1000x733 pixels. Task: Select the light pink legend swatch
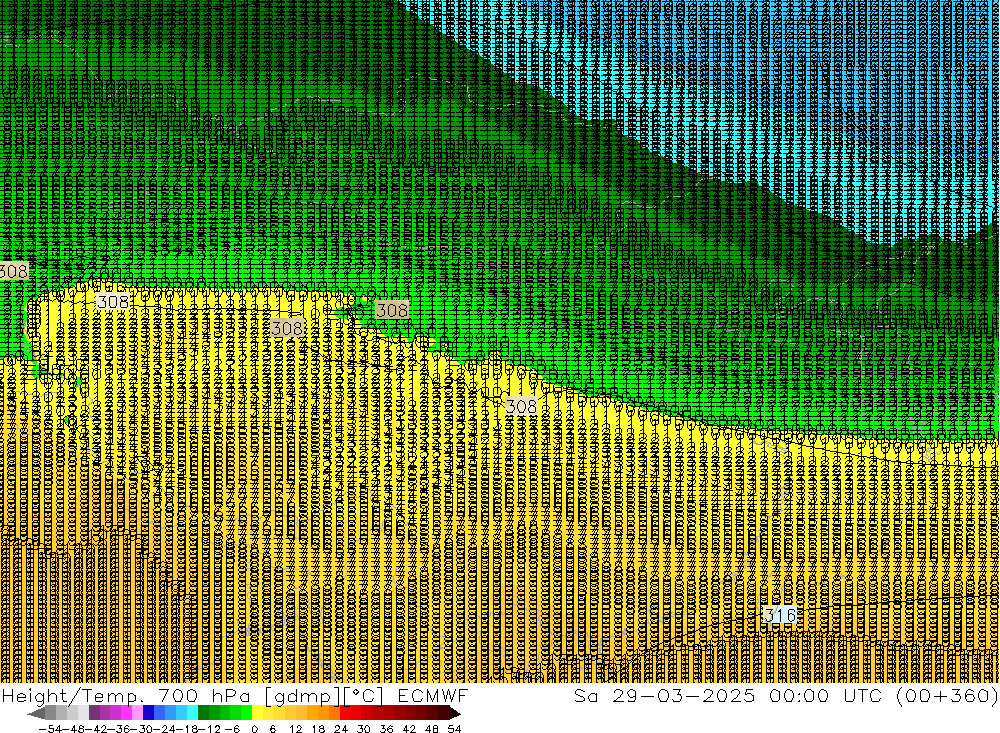[x=137, y=713]
